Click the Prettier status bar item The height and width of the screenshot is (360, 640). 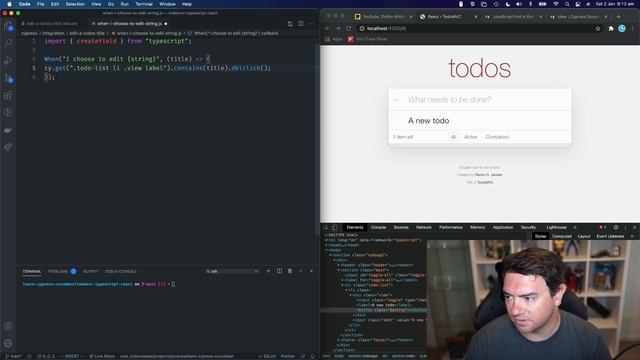(x=288, y=356)
